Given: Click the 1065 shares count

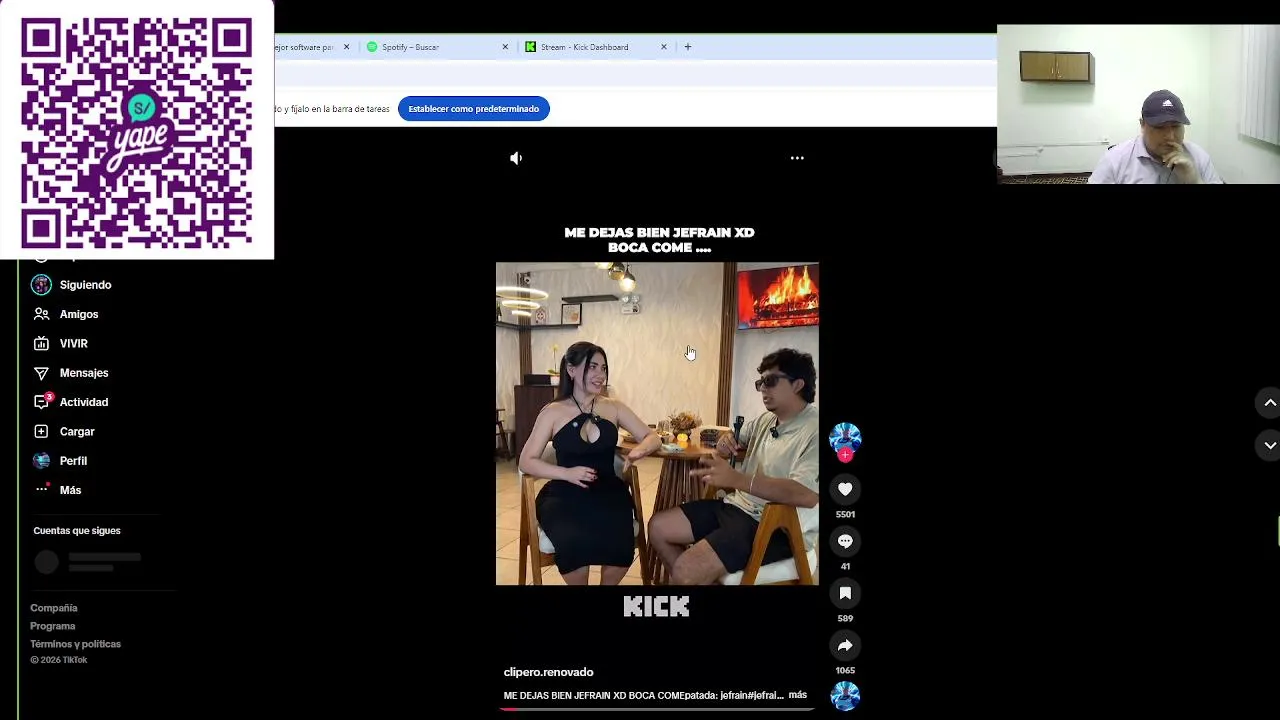Looking at the screenshot, I should (845, 671).
